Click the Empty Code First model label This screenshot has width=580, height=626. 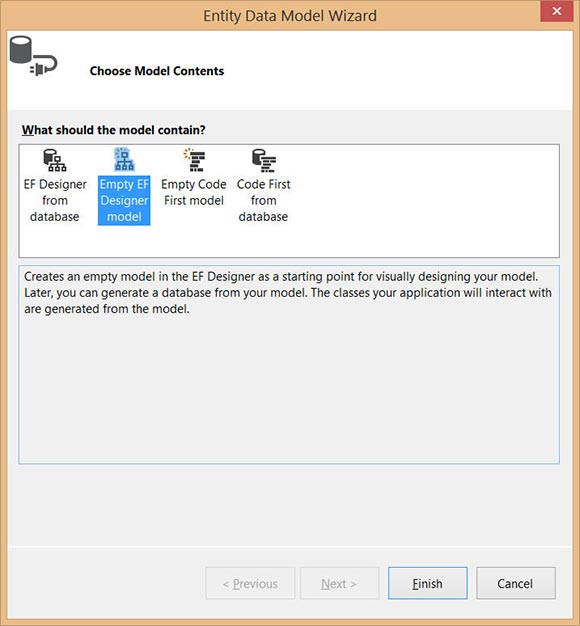pos(194,192)
